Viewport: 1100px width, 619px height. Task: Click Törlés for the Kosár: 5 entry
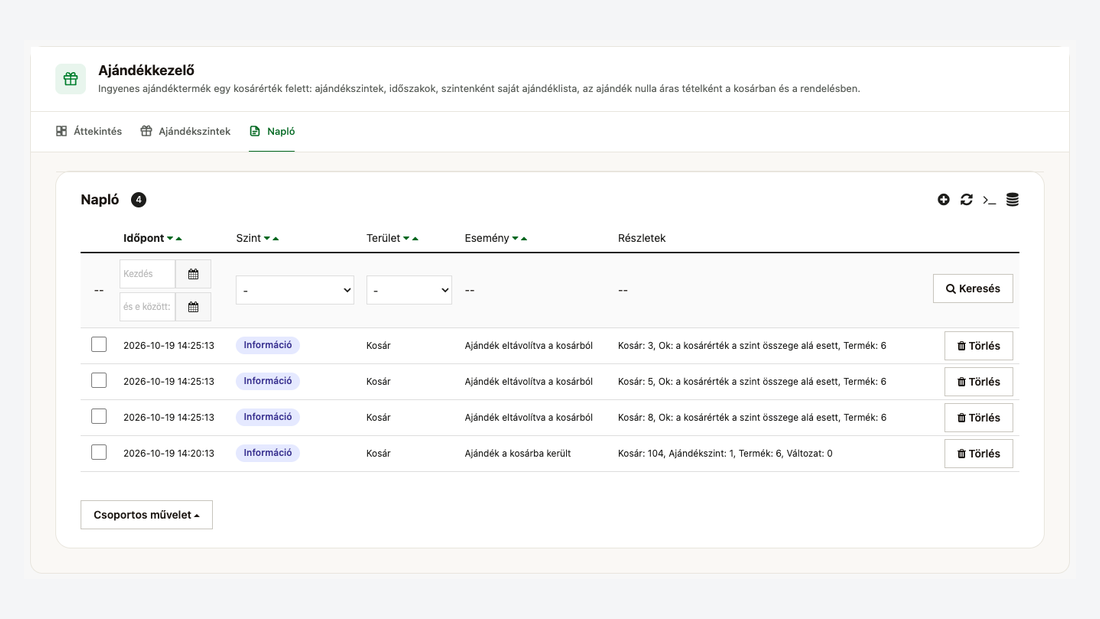point(979,382)
